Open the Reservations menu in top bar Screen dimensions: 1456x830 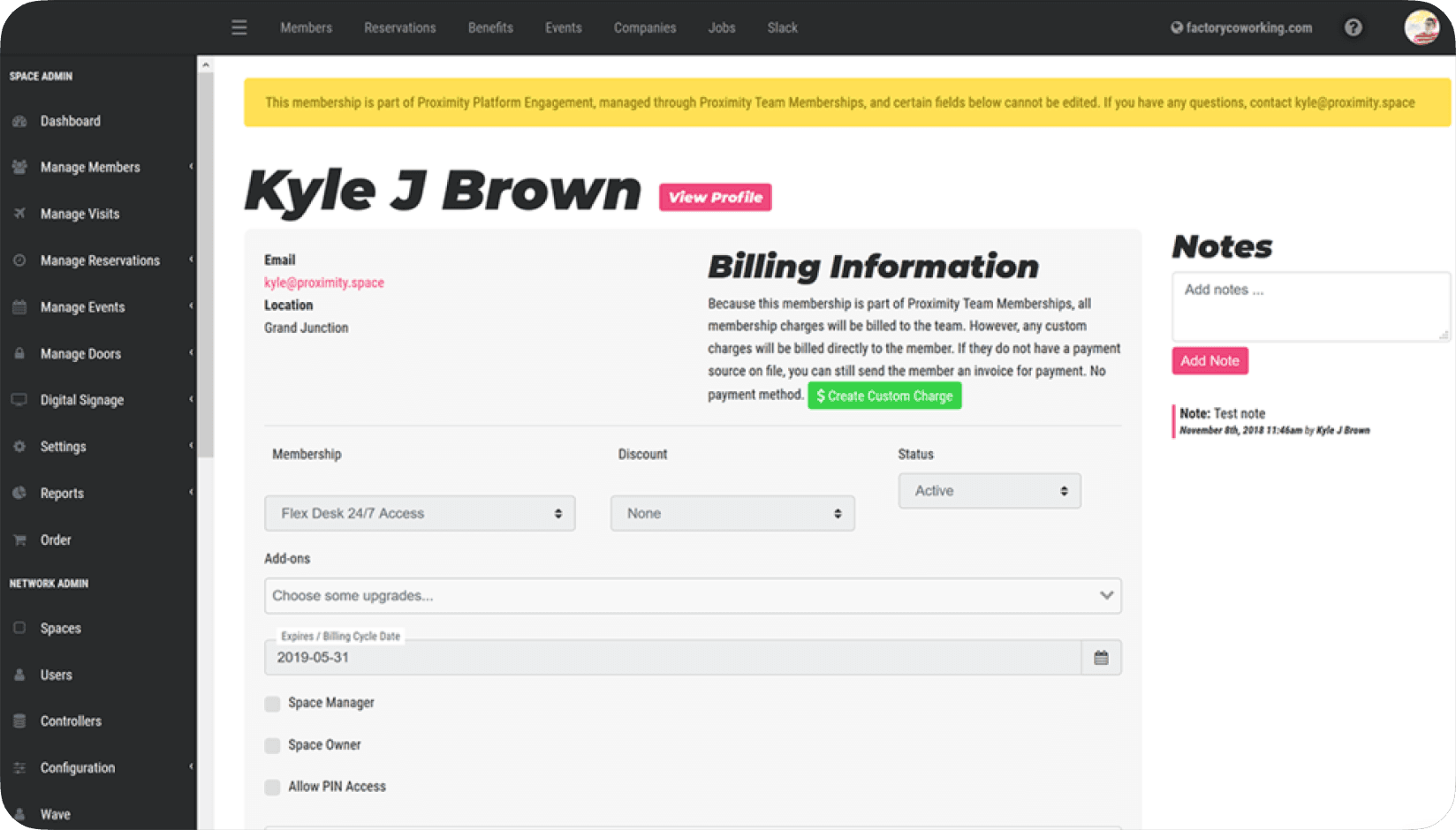click(x=399, y=27)
